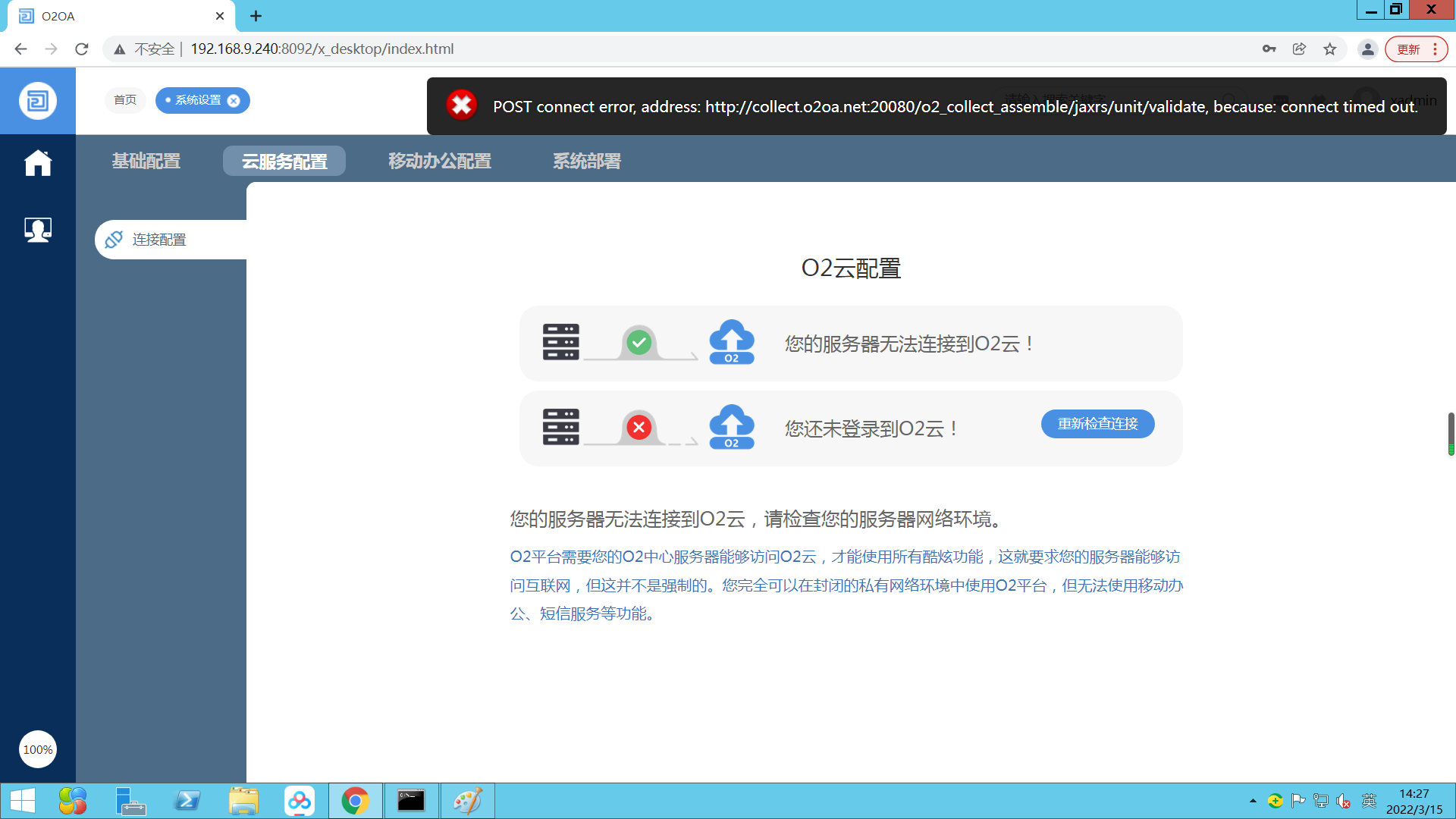Switch to the 移动办公配置 tab

tap(440, 161)
